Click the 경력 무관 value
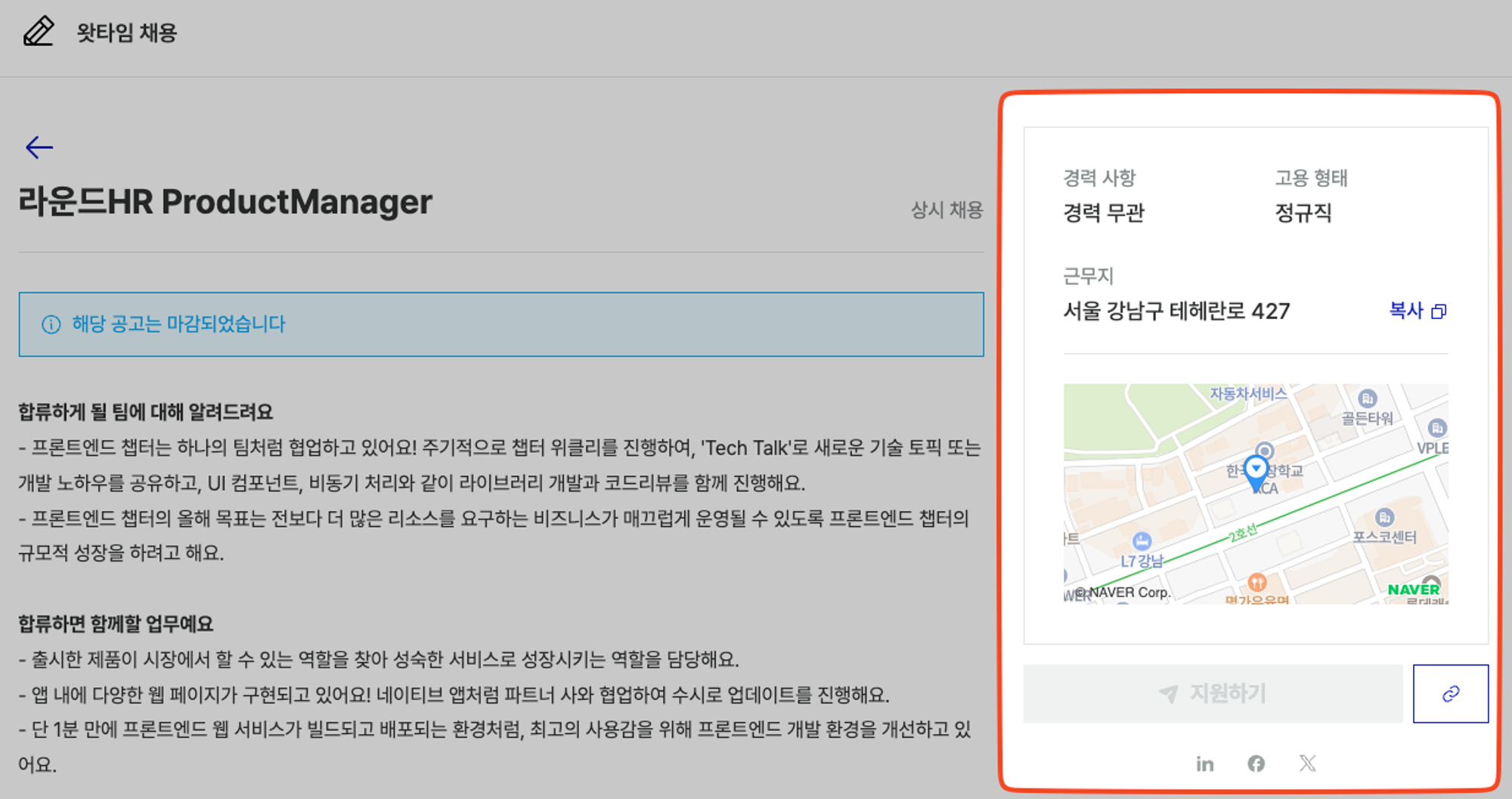Screen dimensions: 1512x799 [1104, 213]
